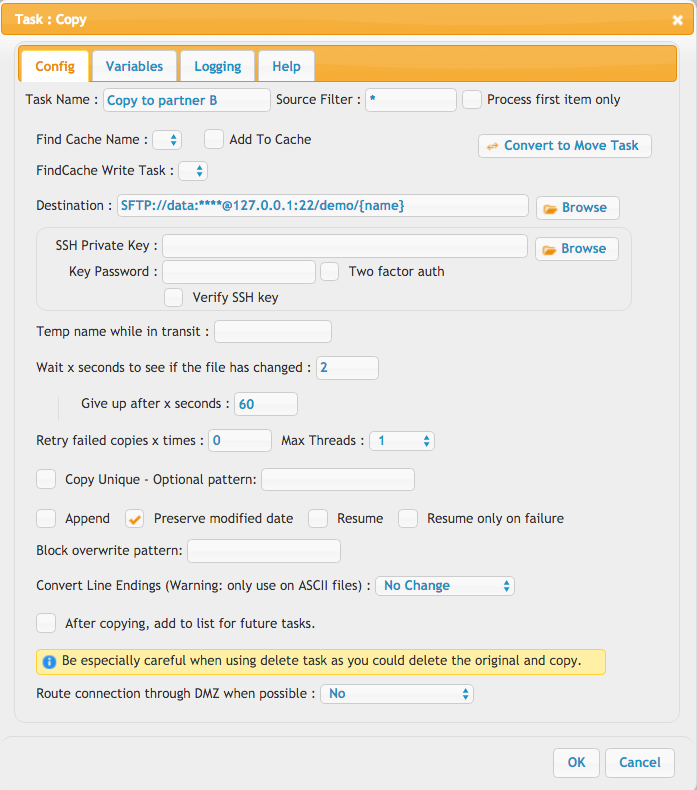Viewport: 697px width, 790px height.
Task: Enable the Process first item only checkbox
Action: click(472, 100)
